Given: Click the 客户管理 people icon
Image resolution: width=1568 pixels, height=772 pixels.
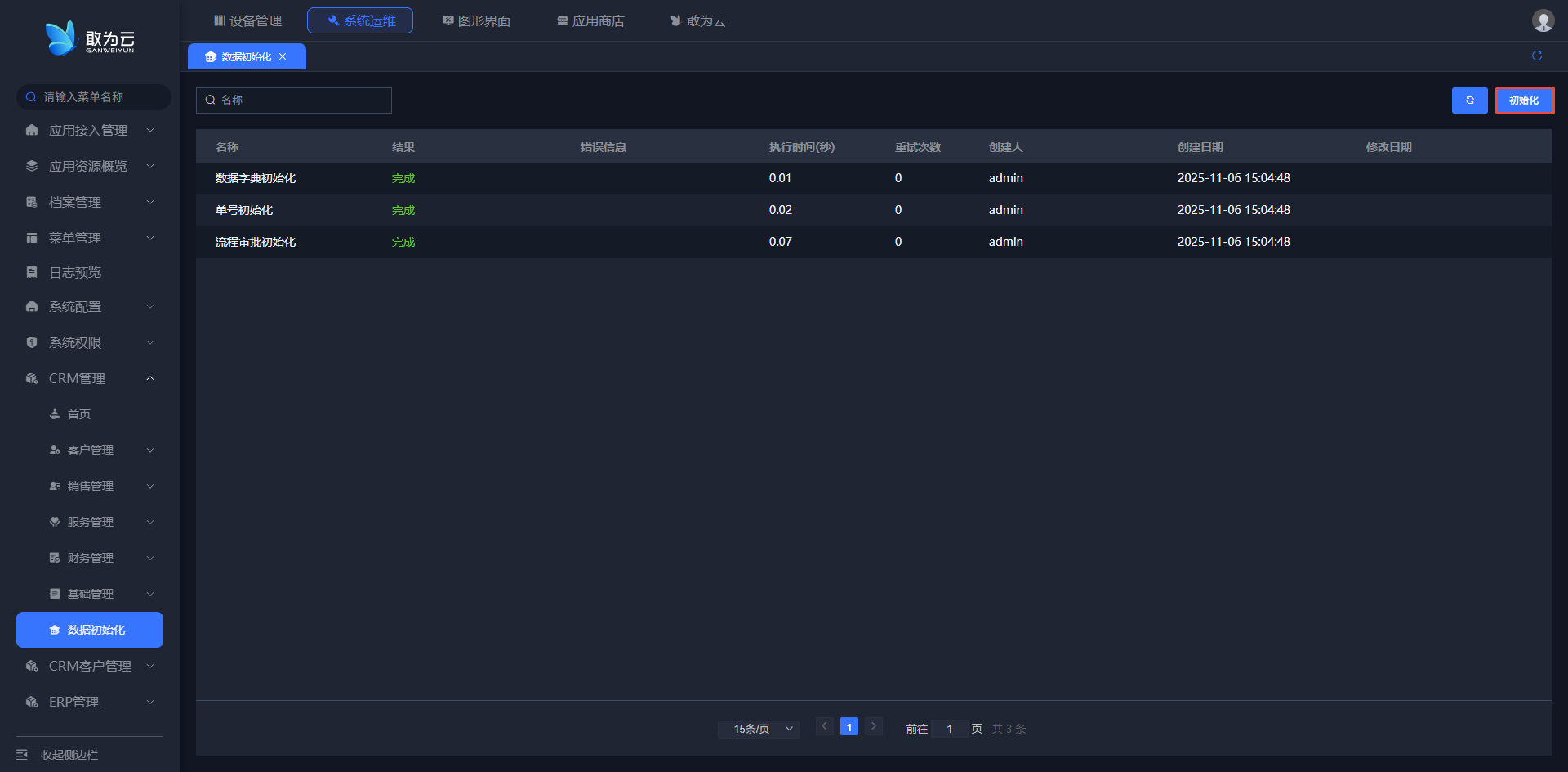Looking at the screenshot, I should point(55,450).
